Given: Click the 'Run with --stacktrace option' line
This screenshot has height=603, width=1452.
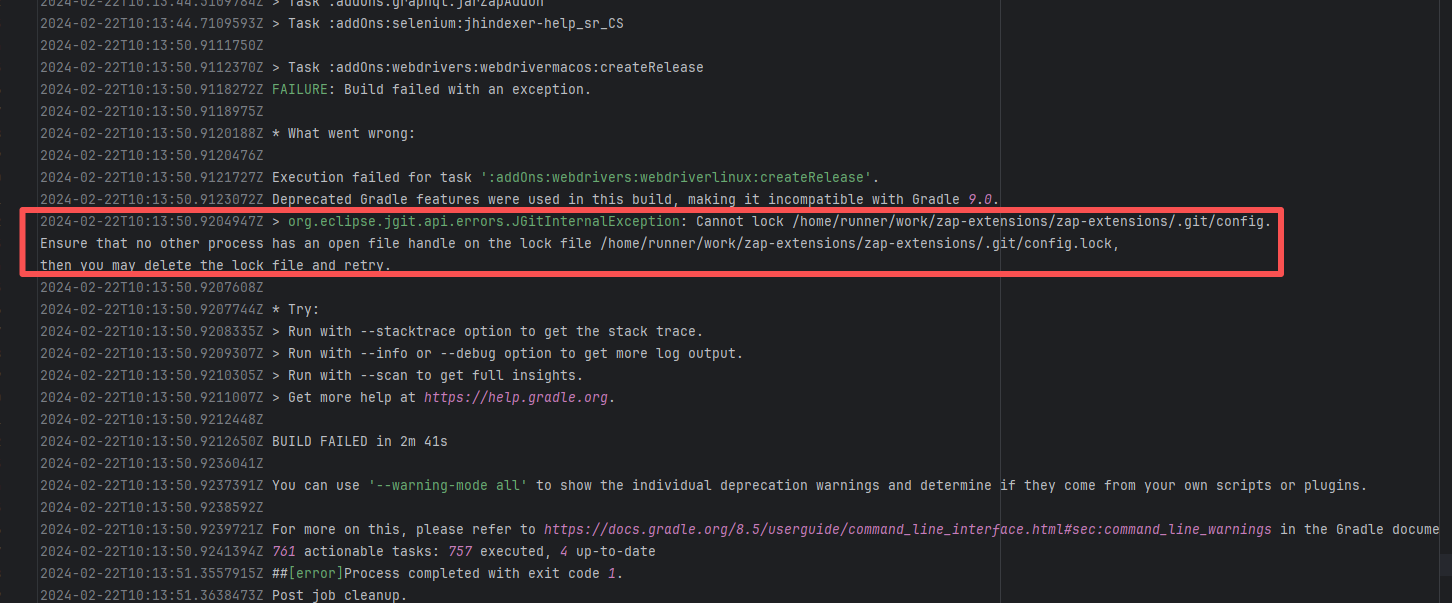Looking at the screenshot, I should pos(495,331).
